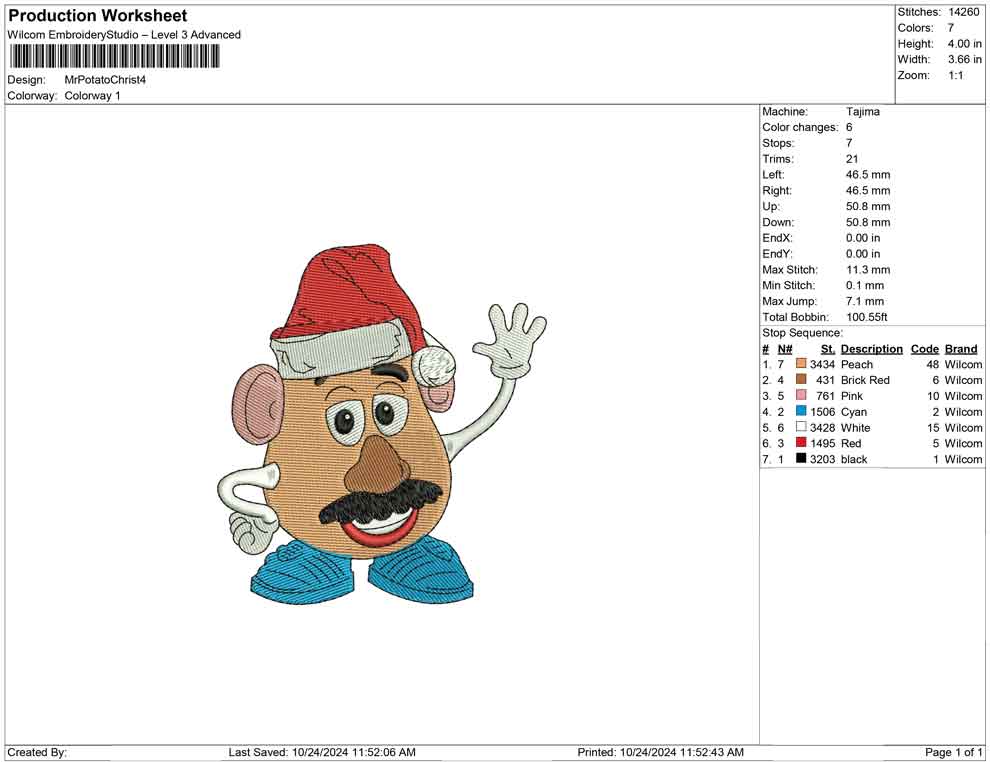Click the Peach color swatch
This screenshot has width=990, height=762.
tap(801, 364)
